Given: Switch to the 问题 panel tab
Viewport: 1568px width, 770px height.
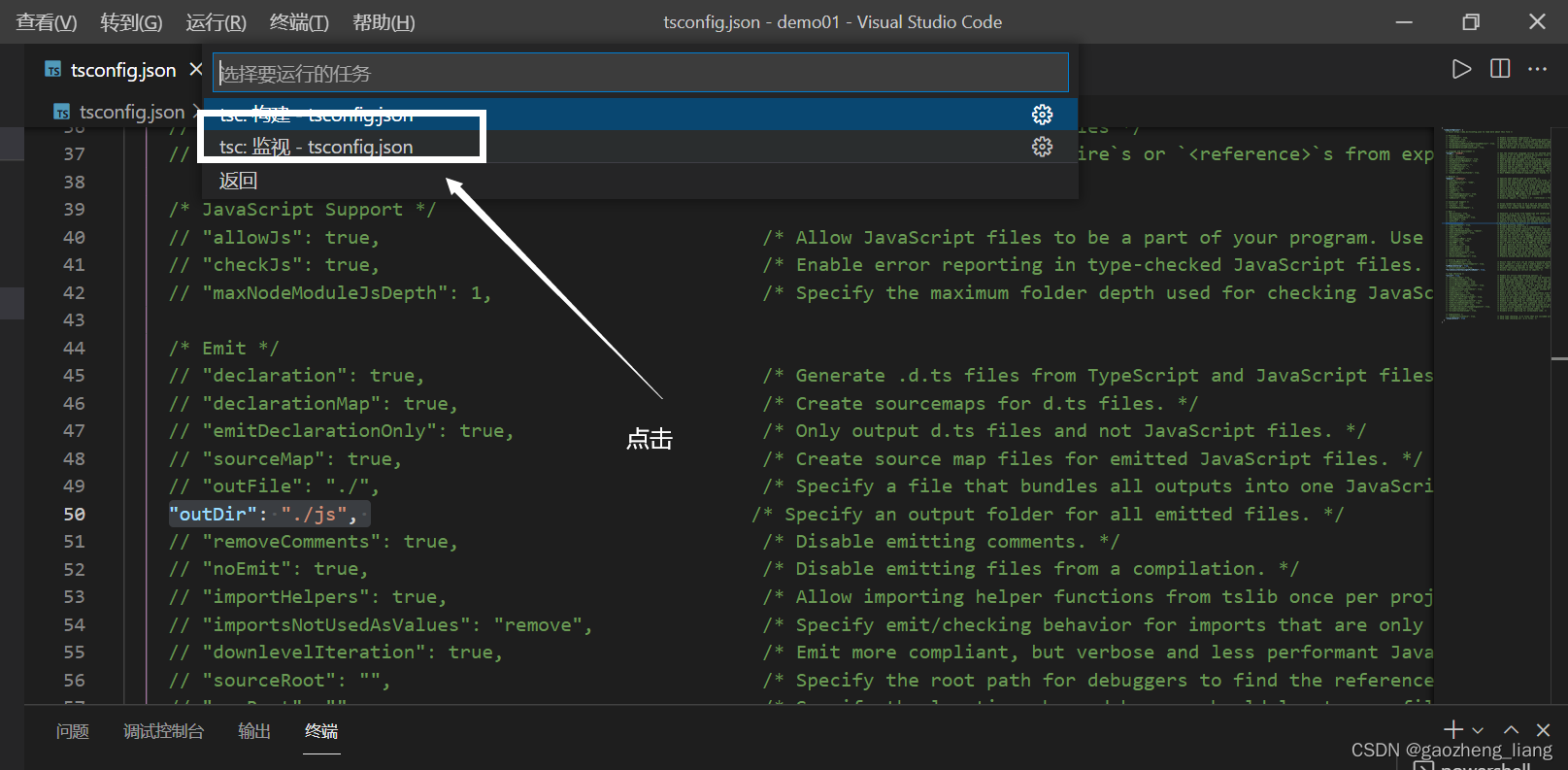Looking at the screenshot, I should click(72, 731).
